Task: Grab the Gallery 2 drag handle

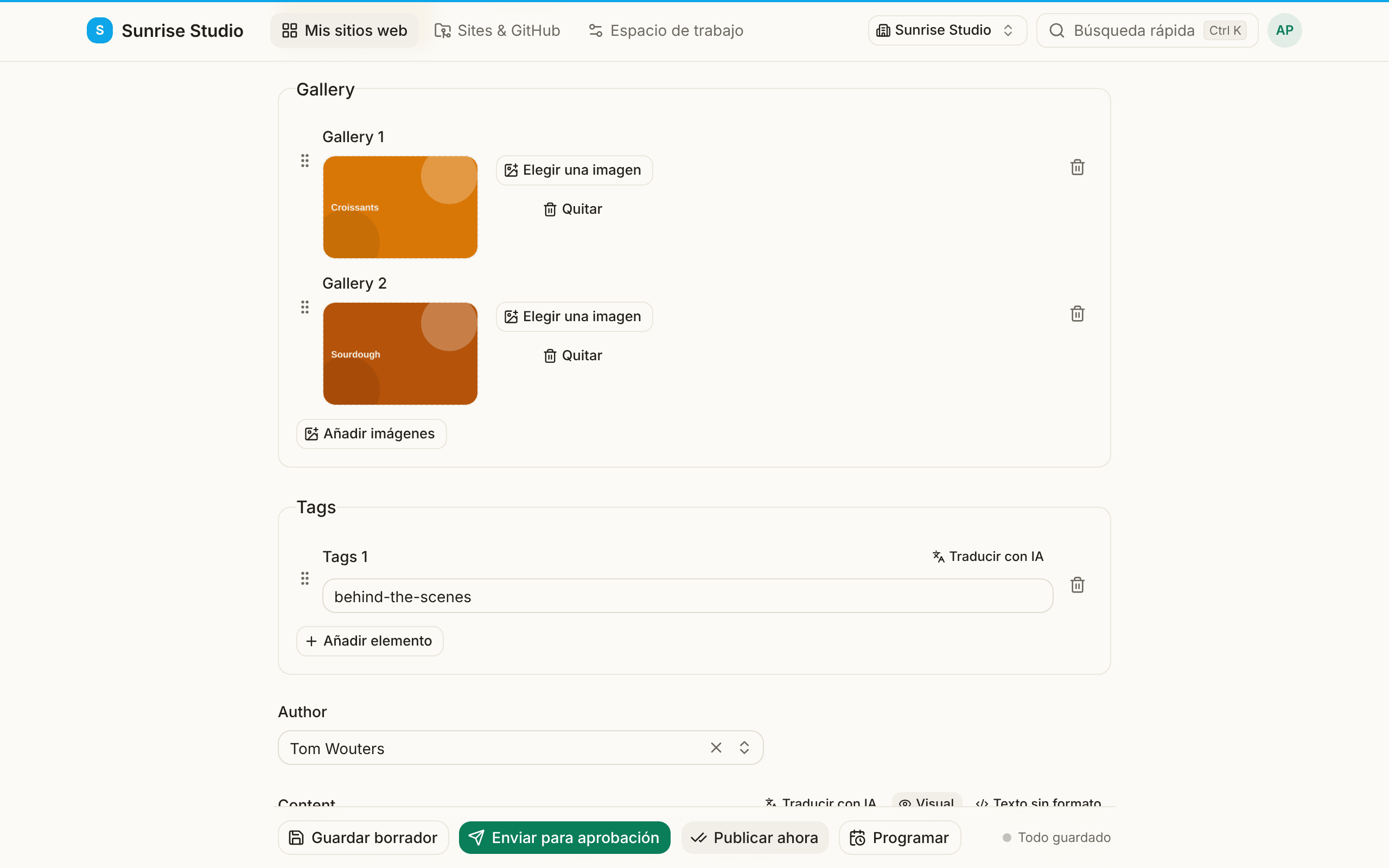Action: point(305,307)
